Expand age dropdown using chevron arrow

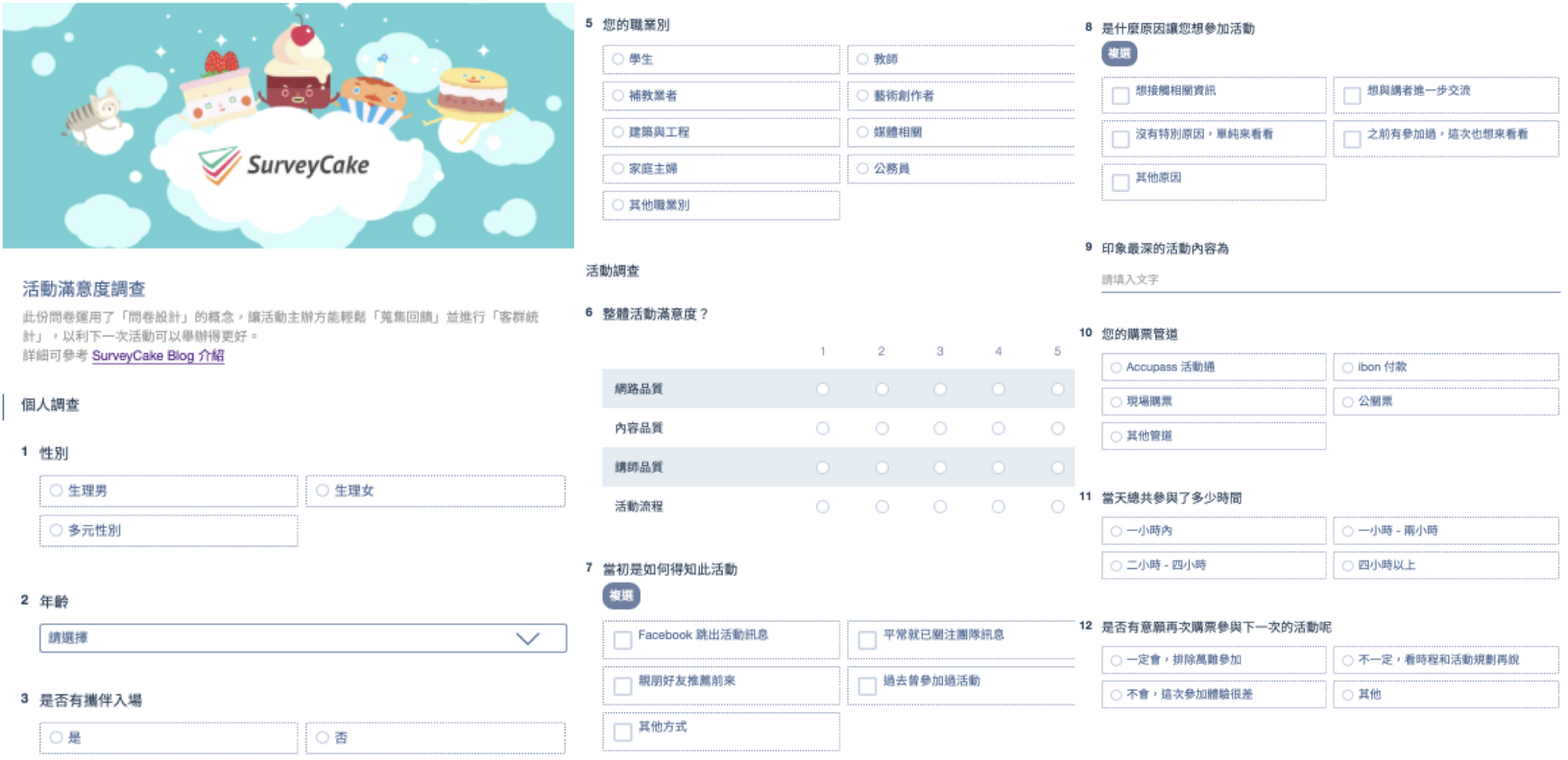528,638
